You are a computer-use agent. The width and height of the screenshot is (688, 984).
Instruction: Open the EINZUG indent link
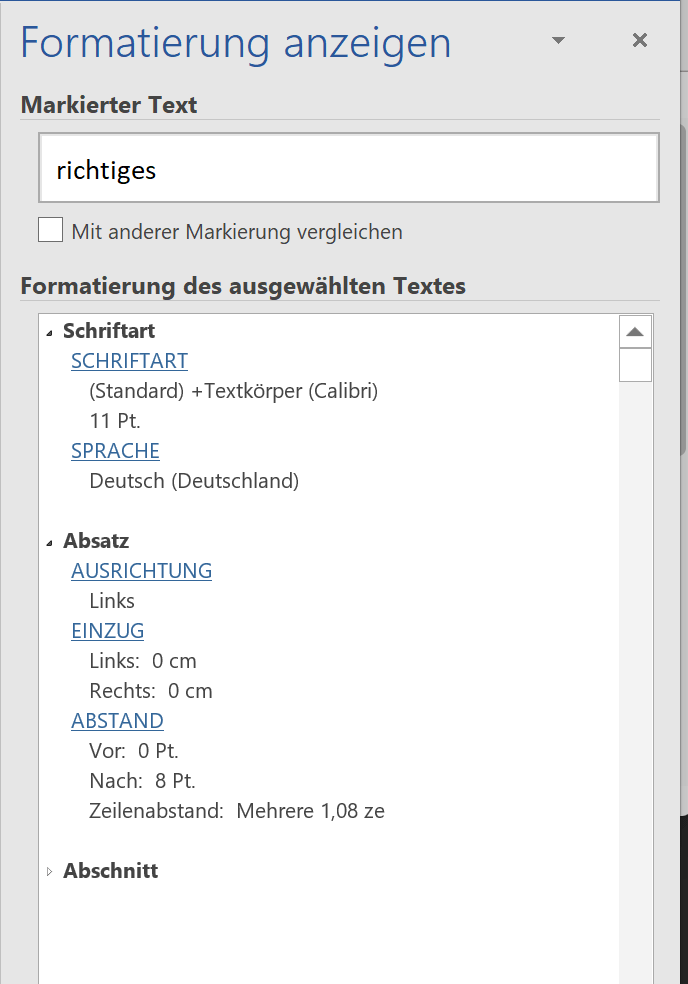[107, 631]
